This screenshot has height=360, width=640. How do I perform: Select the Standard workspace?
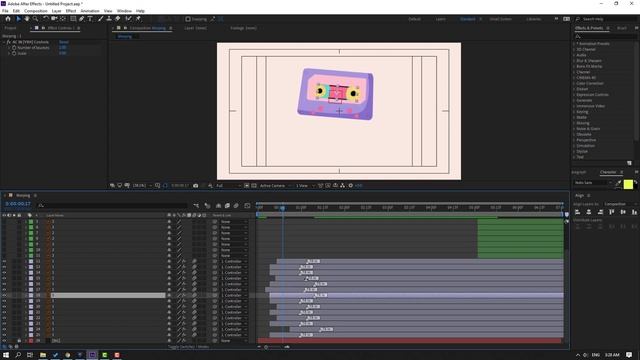[x=468, y=19]
